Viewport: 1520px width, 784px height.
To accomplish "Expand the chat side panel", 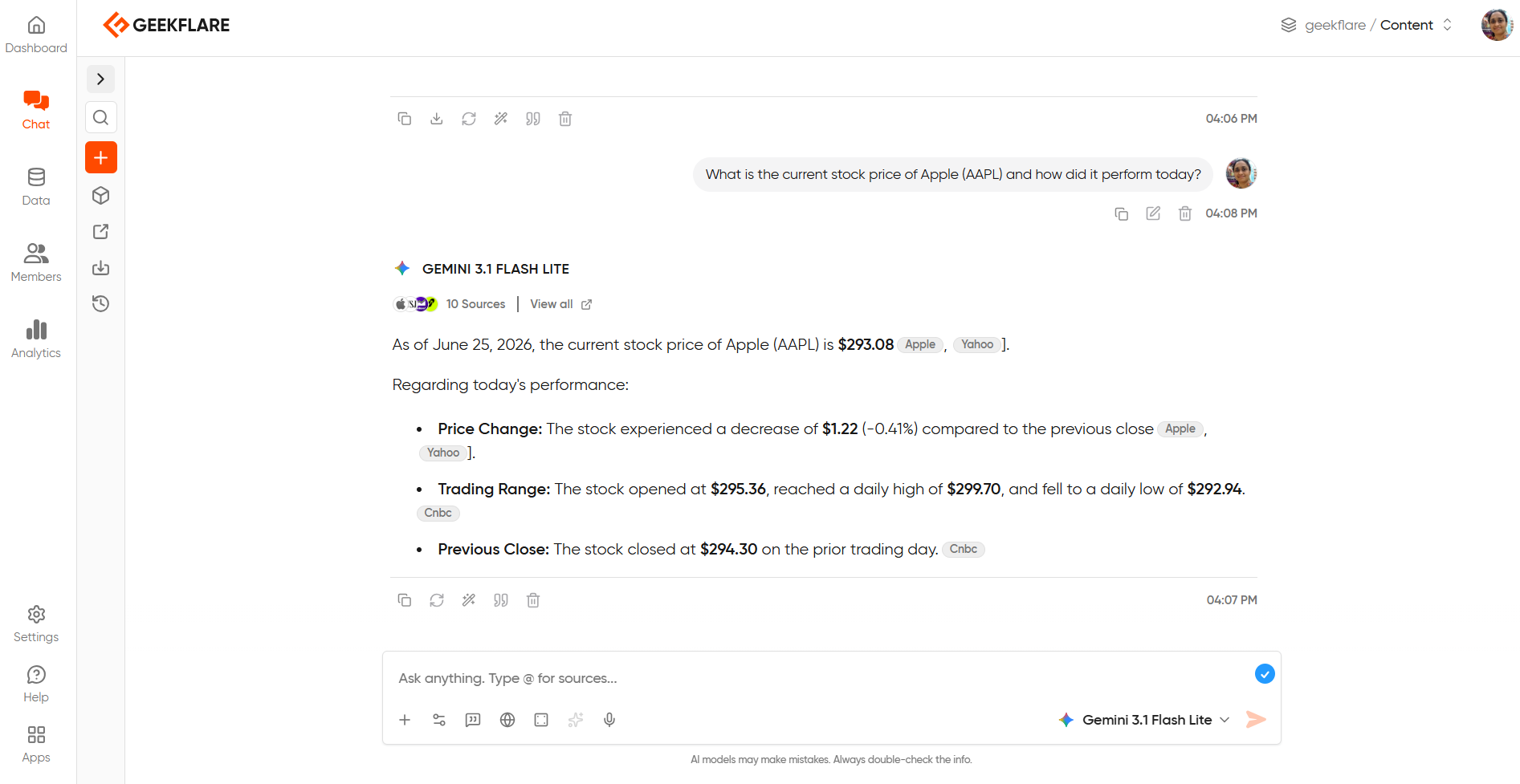I will (x=100, y=79).
